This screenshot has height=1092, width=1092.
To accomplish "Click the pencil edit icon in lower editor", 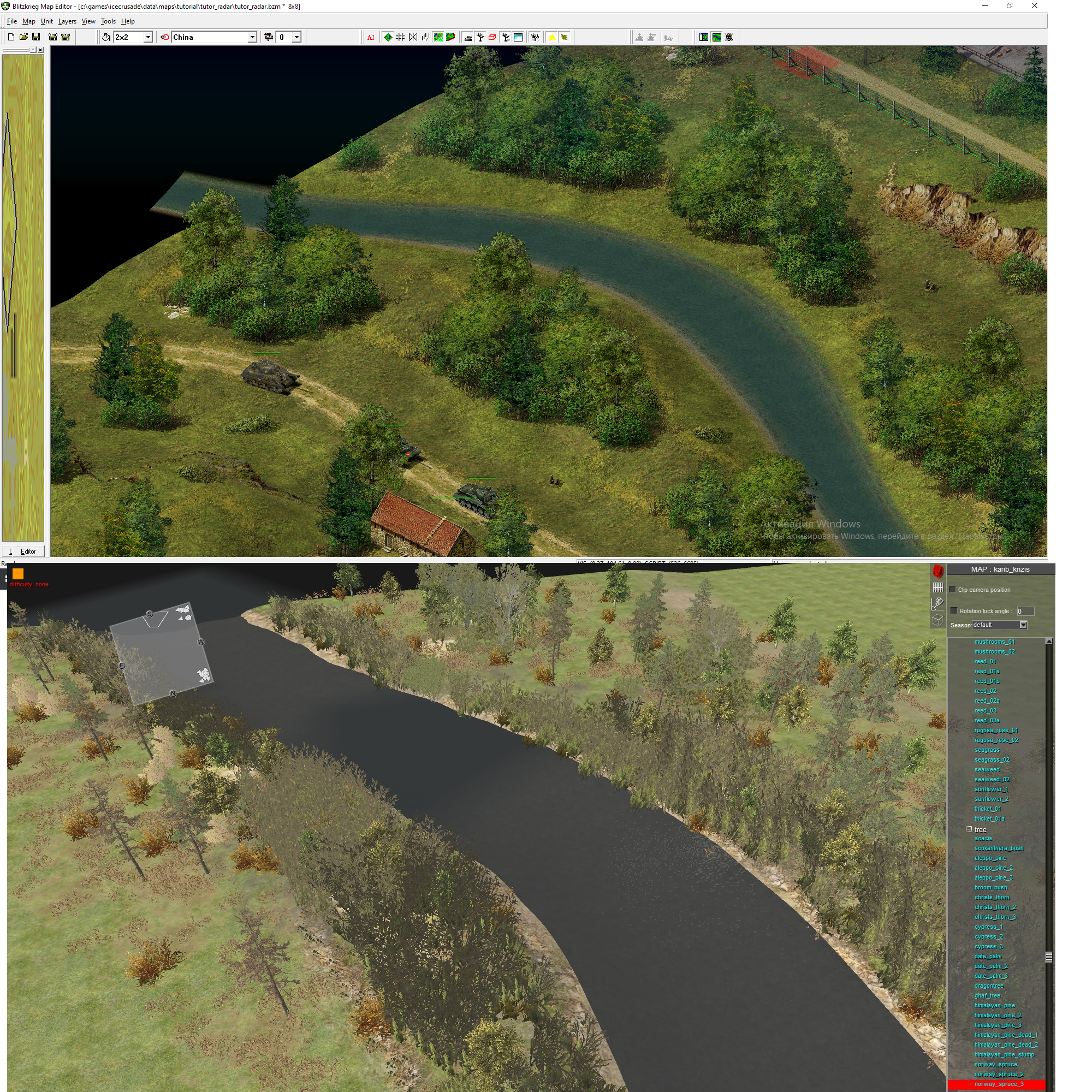I will coord(937,603).
